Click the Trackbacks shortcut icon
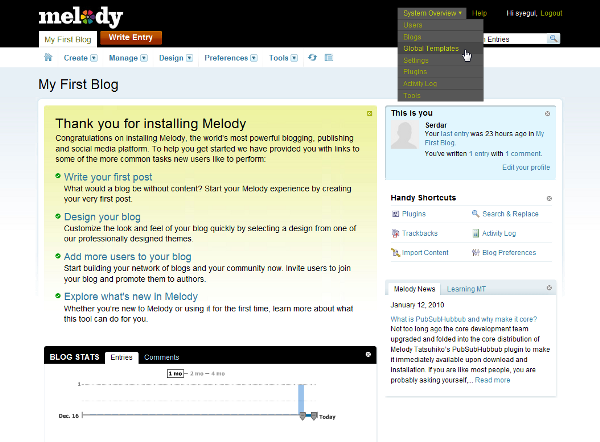The height and width of the screenshot is (442, 600). [x=395, y=233]
